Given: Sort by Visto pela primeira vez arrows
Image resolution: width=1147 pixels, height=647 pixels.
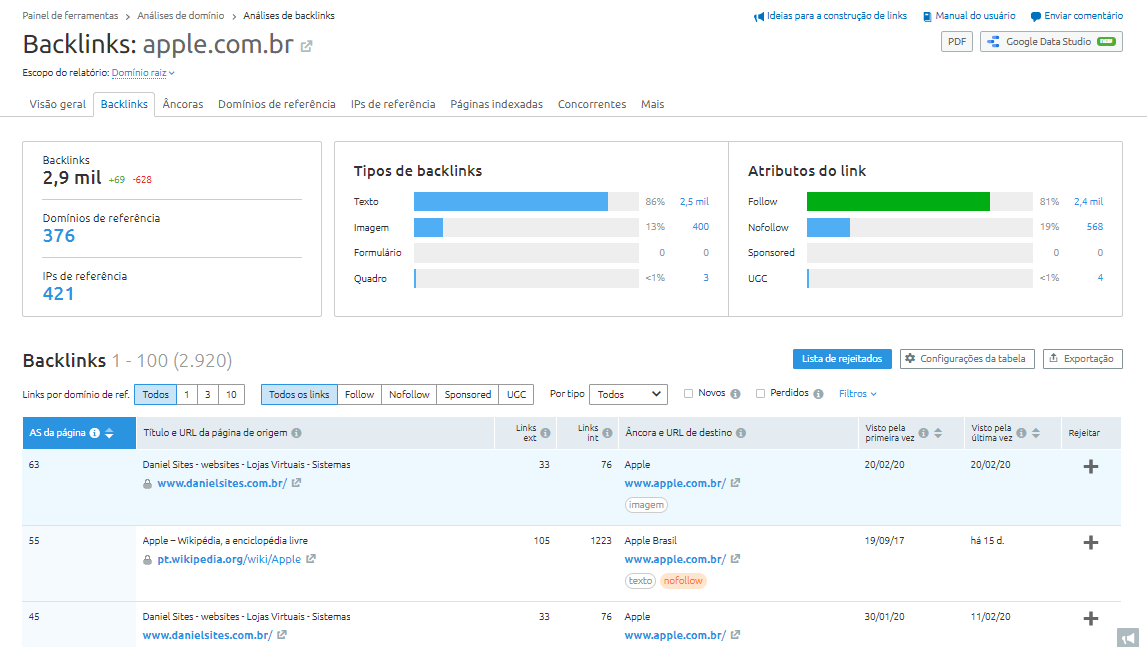Looking at the screenshot, I should pos(938,433).
